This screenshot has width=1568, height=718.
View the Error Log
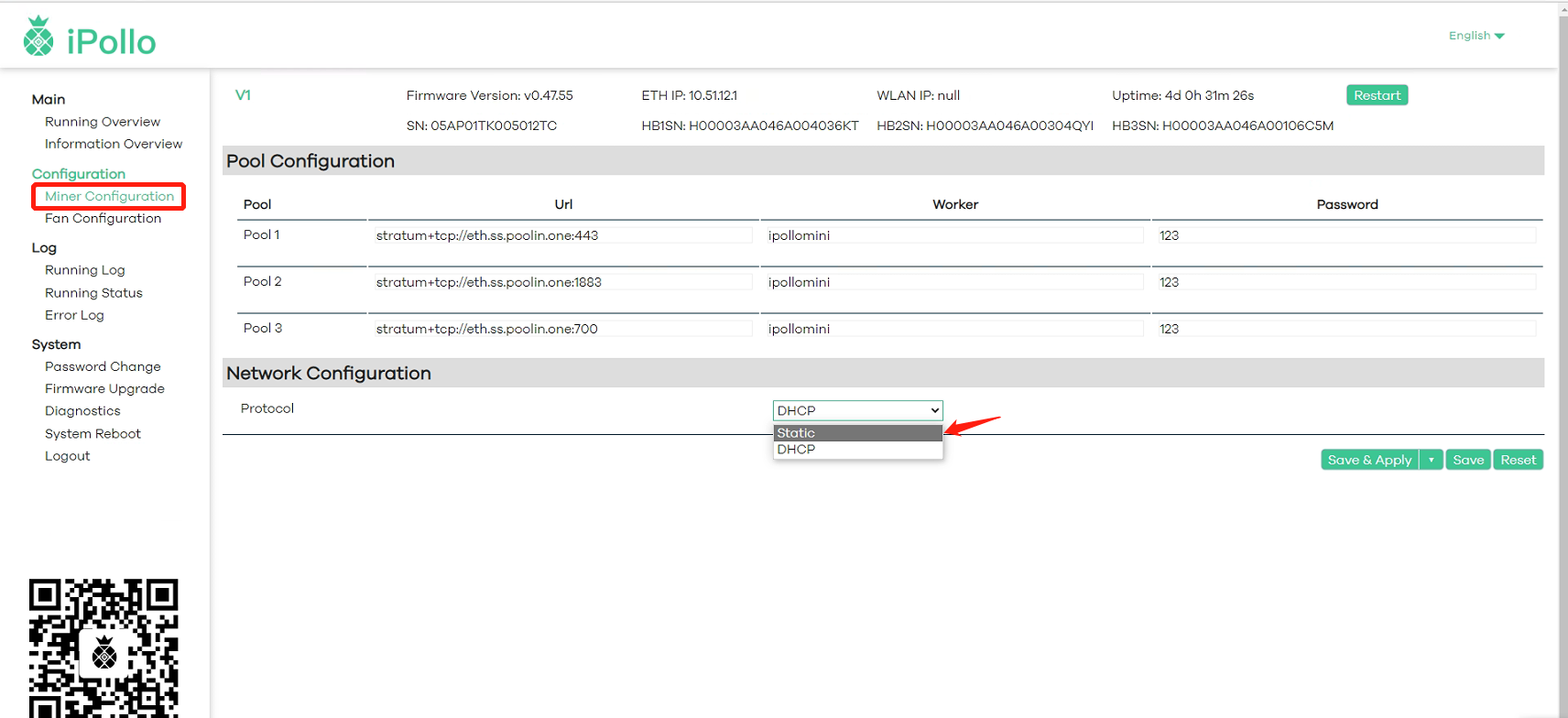74,315
